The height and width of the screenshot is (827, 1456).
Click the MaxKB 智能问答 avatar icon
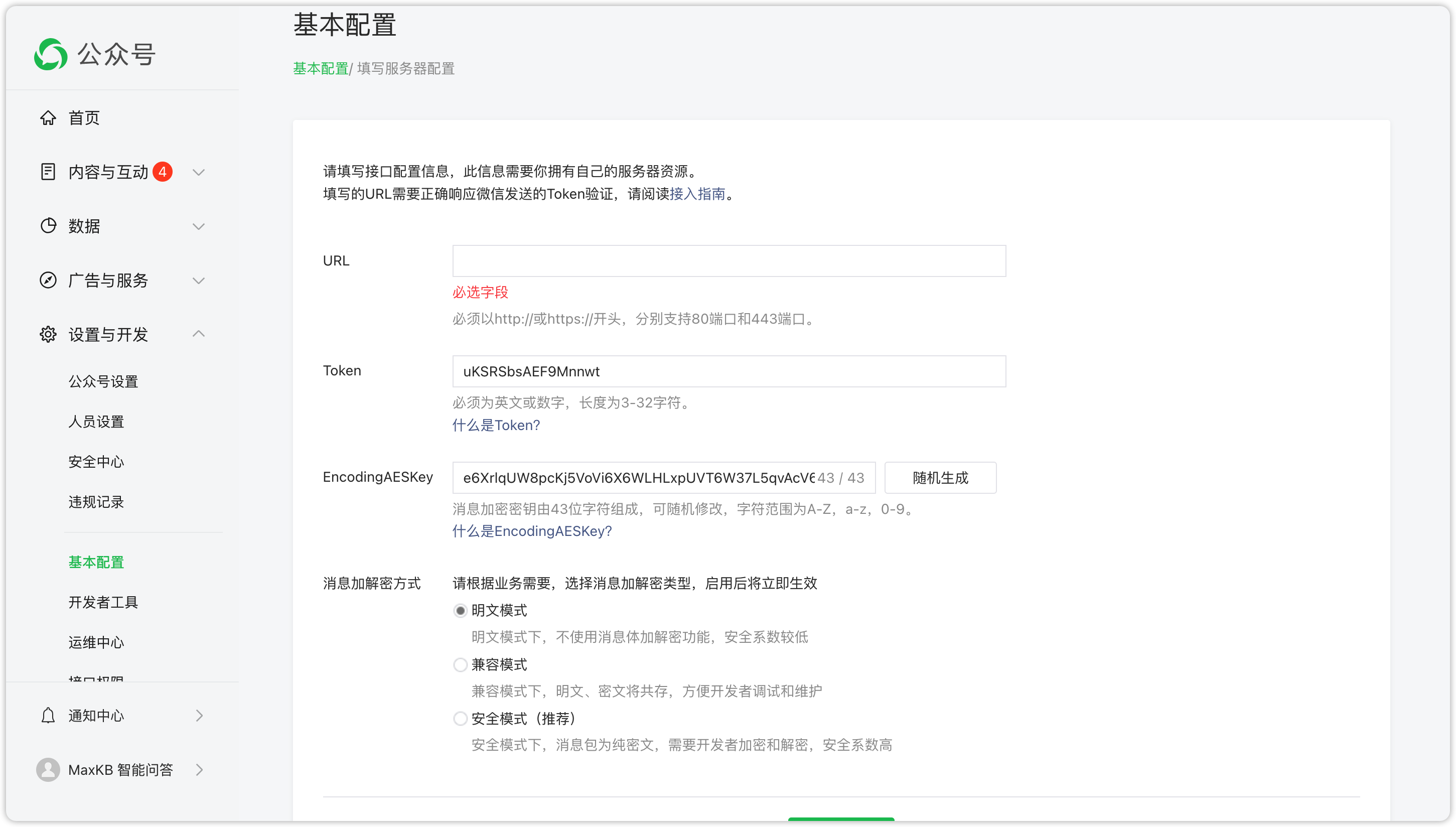48,770
